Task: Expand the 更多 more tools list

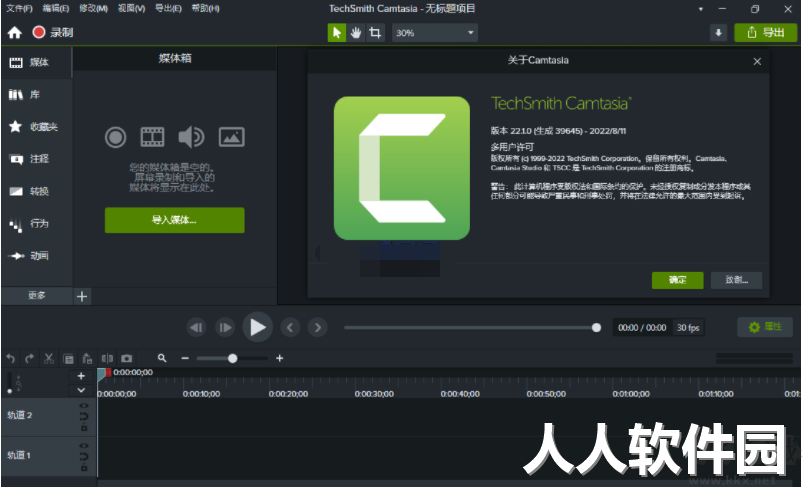Action: click(x=37, y=295)
